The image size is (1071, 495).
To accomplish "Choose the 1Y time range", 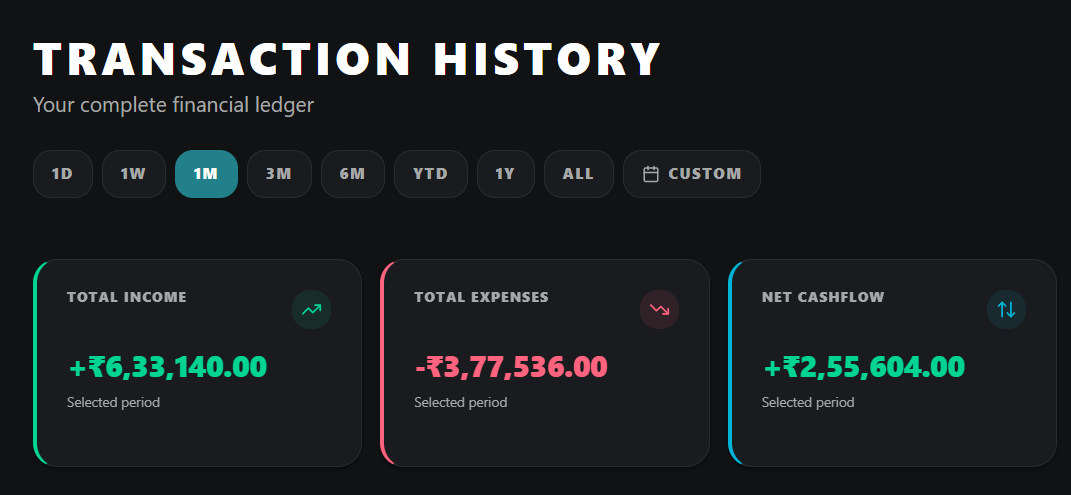I will (x=505, y=174).
